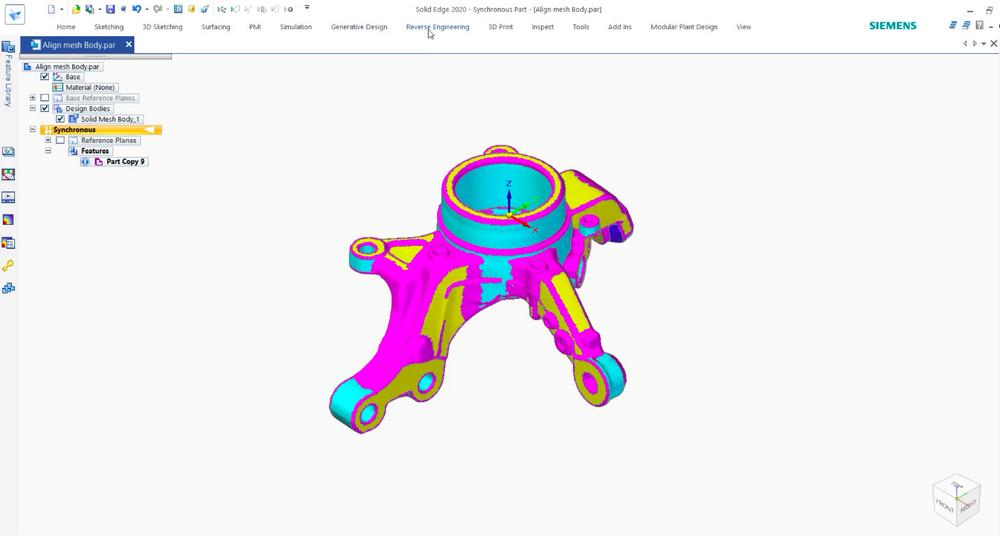The width and height of the screenshot is (1000, 536).
Task: Toggle the Base checkbox
Action: coord(45,77)
